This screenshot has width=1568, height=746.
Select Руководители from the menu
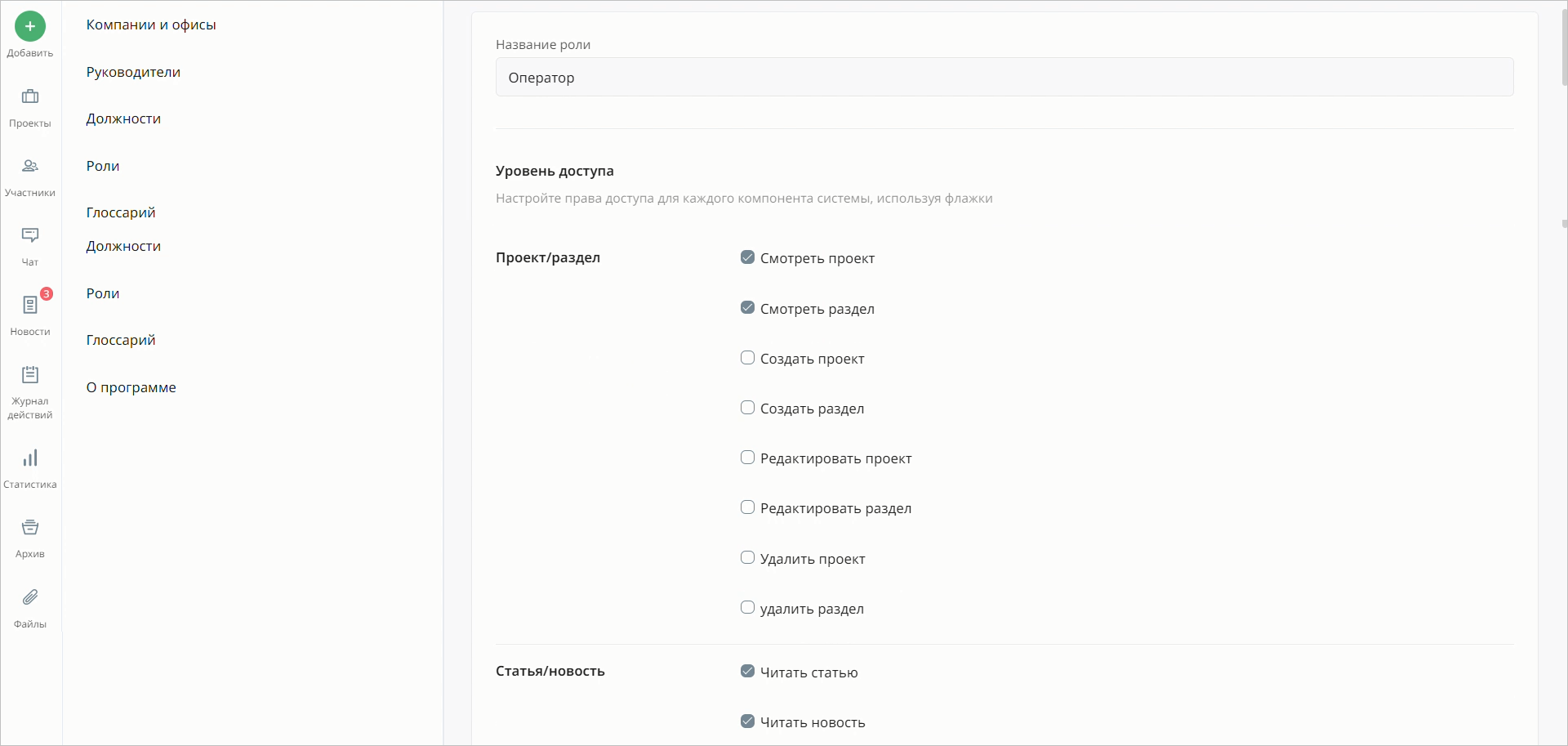(132, 72)
